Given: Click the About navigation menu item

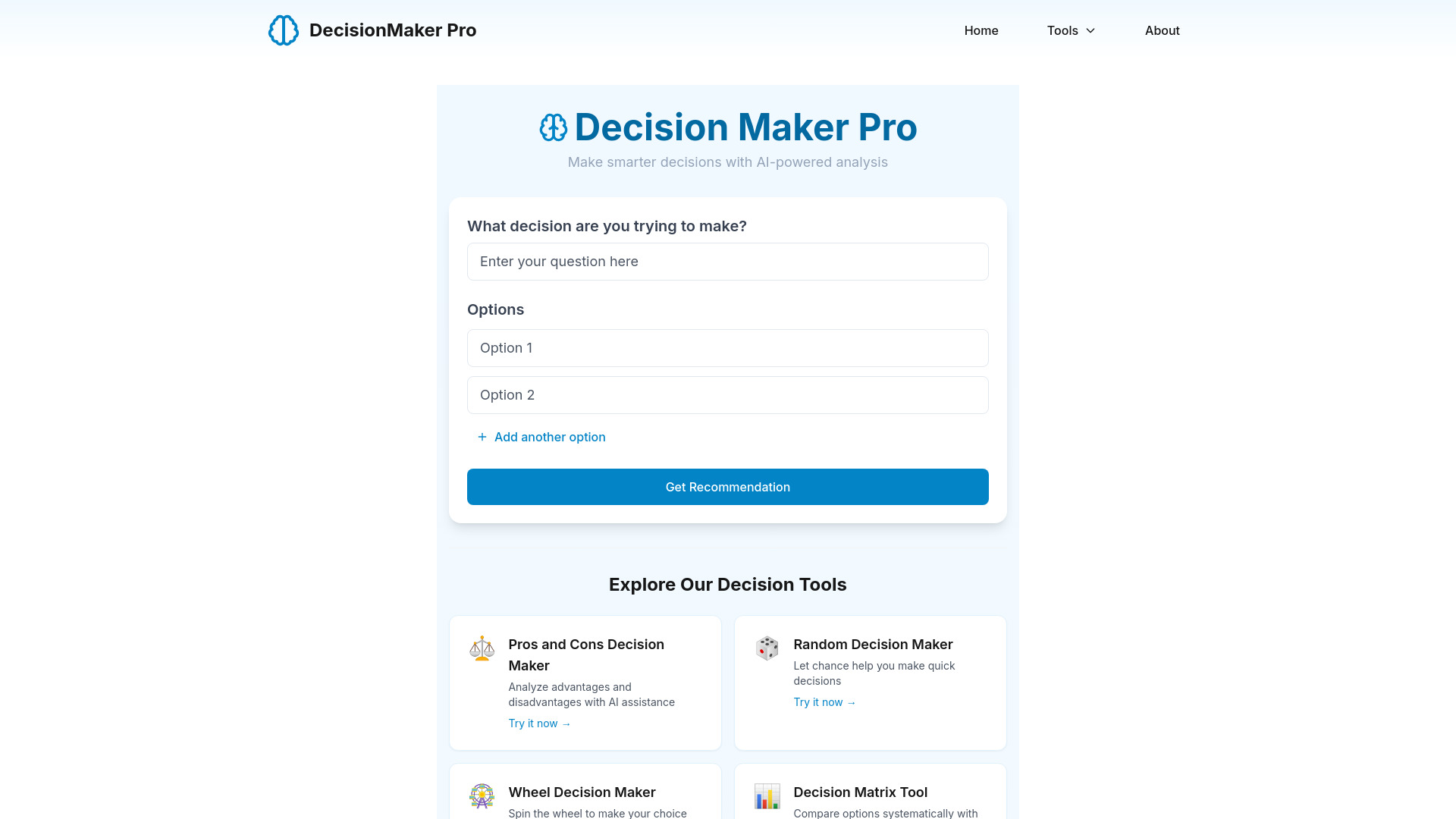Looking at the screenshot, I should (x=1162, y=30).
